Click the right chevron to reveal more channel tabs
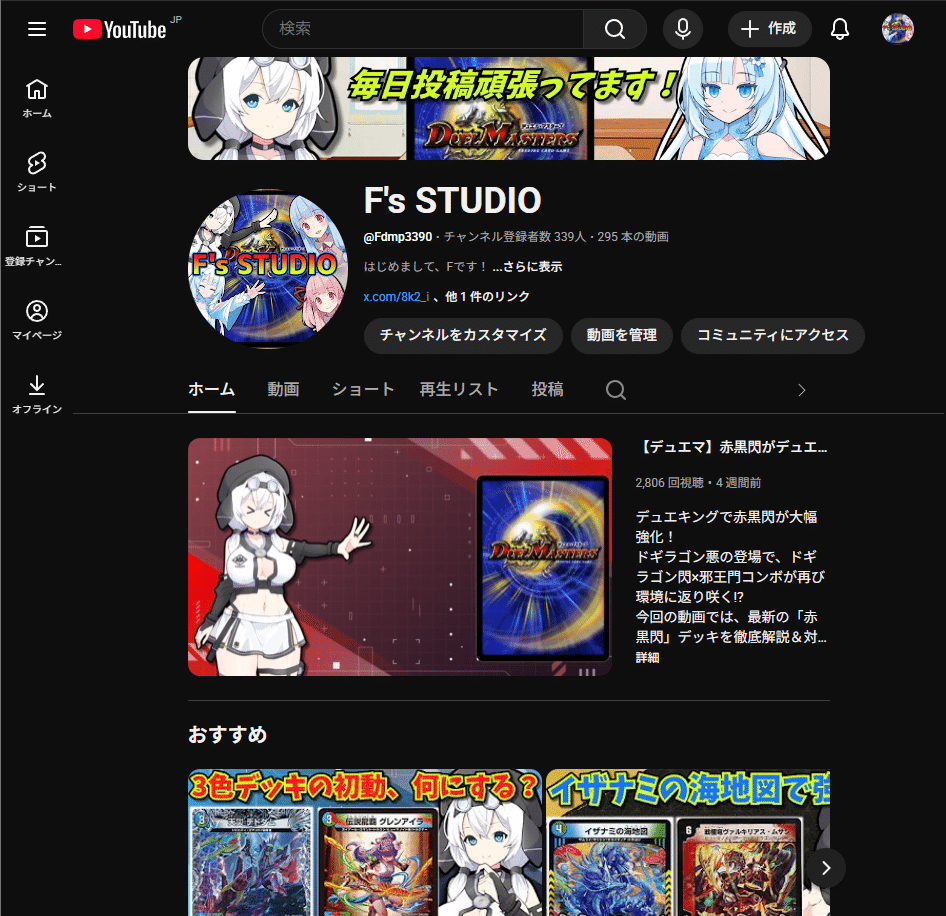 tap(801, 390)
